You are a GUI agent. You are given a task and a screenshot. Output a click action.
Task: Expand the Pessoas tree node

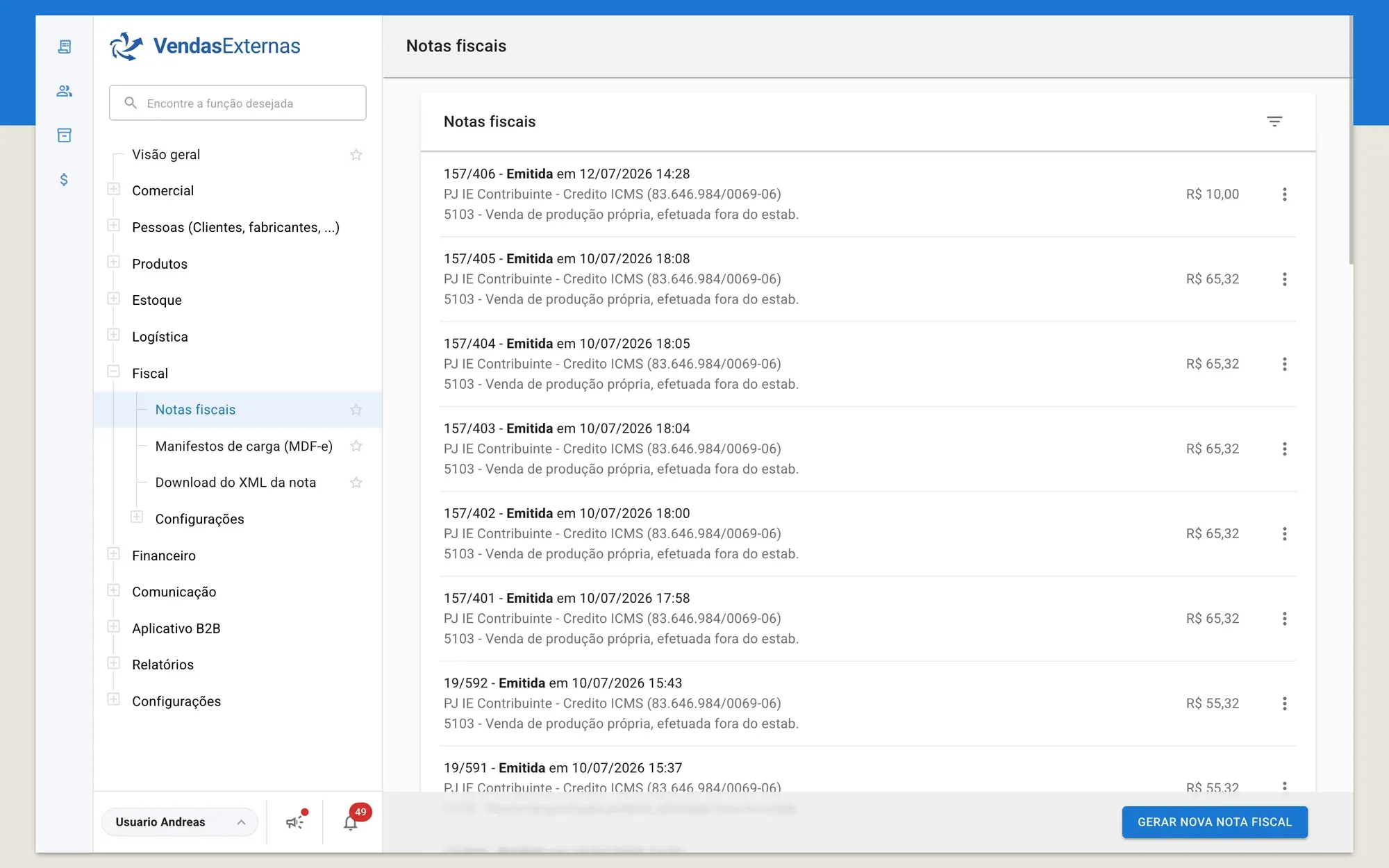[x=114, y=226]
